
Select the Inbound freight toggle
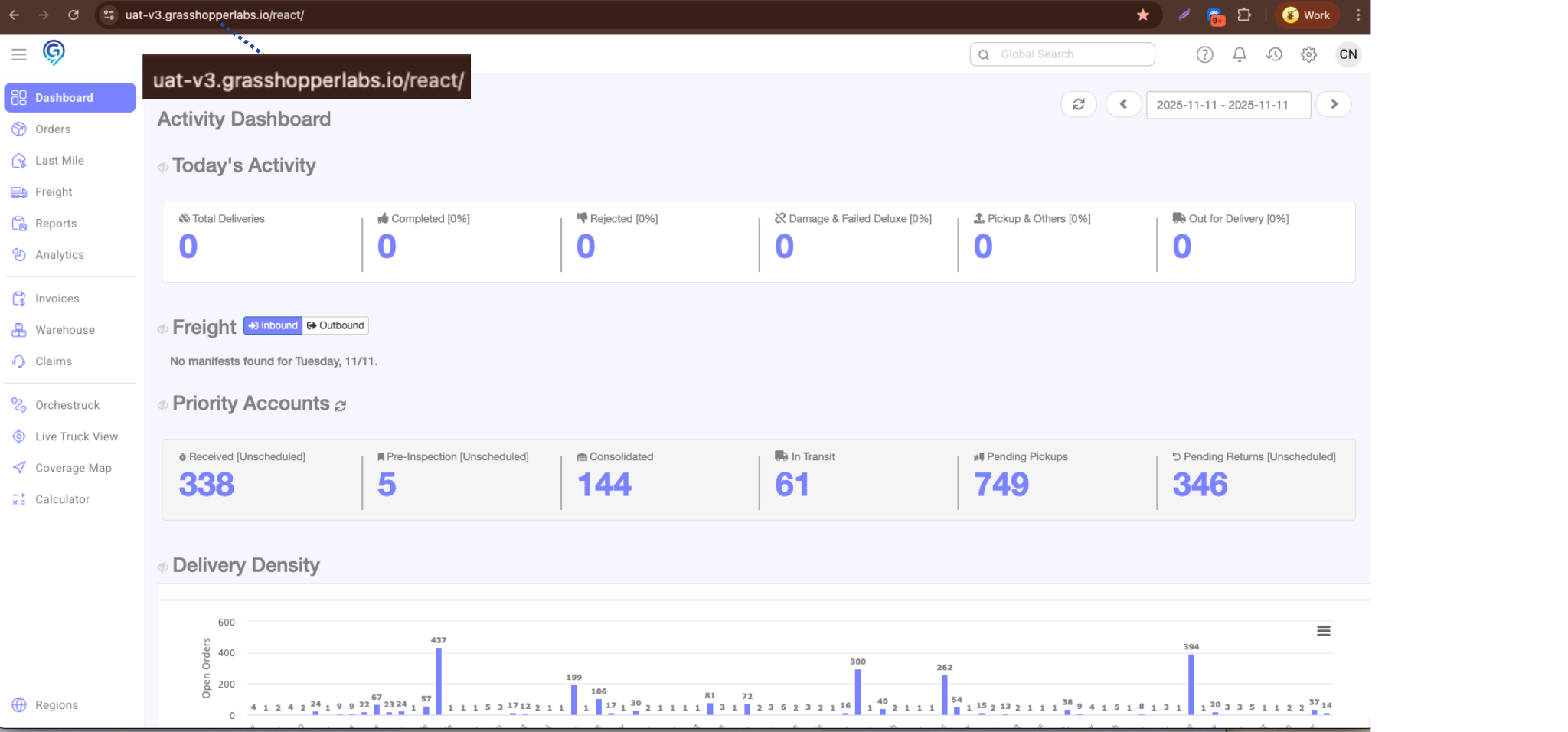273,325
